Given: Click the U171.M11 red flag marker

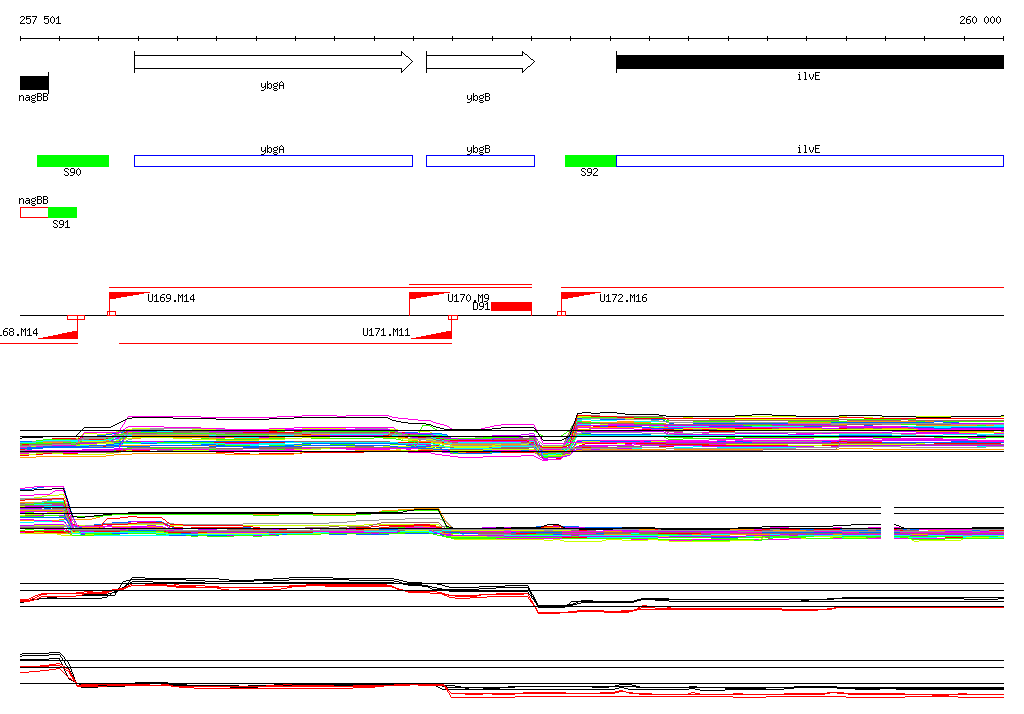Looking at the screenshot, I should click(432, 334).
